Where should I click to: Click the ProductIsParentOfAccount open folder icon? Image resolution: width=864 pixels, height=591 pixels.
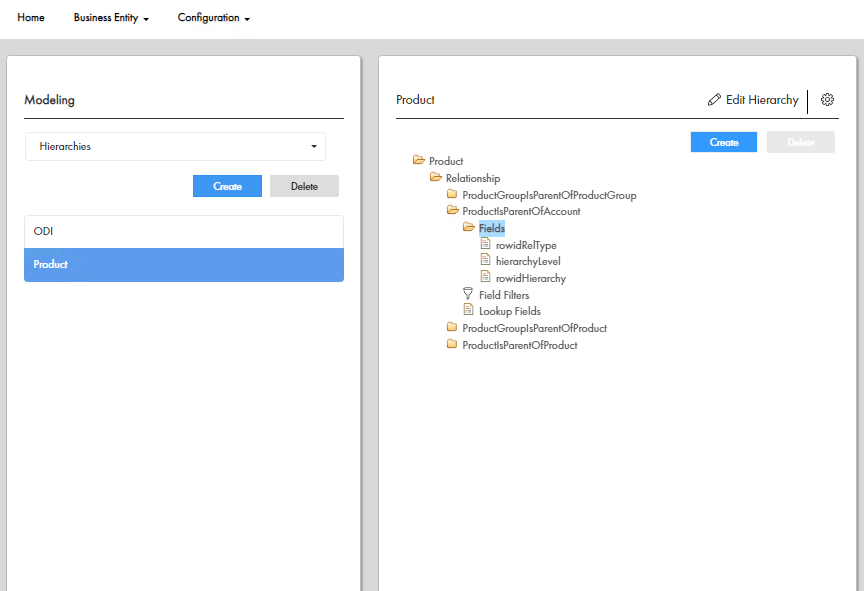coord(452,210)
